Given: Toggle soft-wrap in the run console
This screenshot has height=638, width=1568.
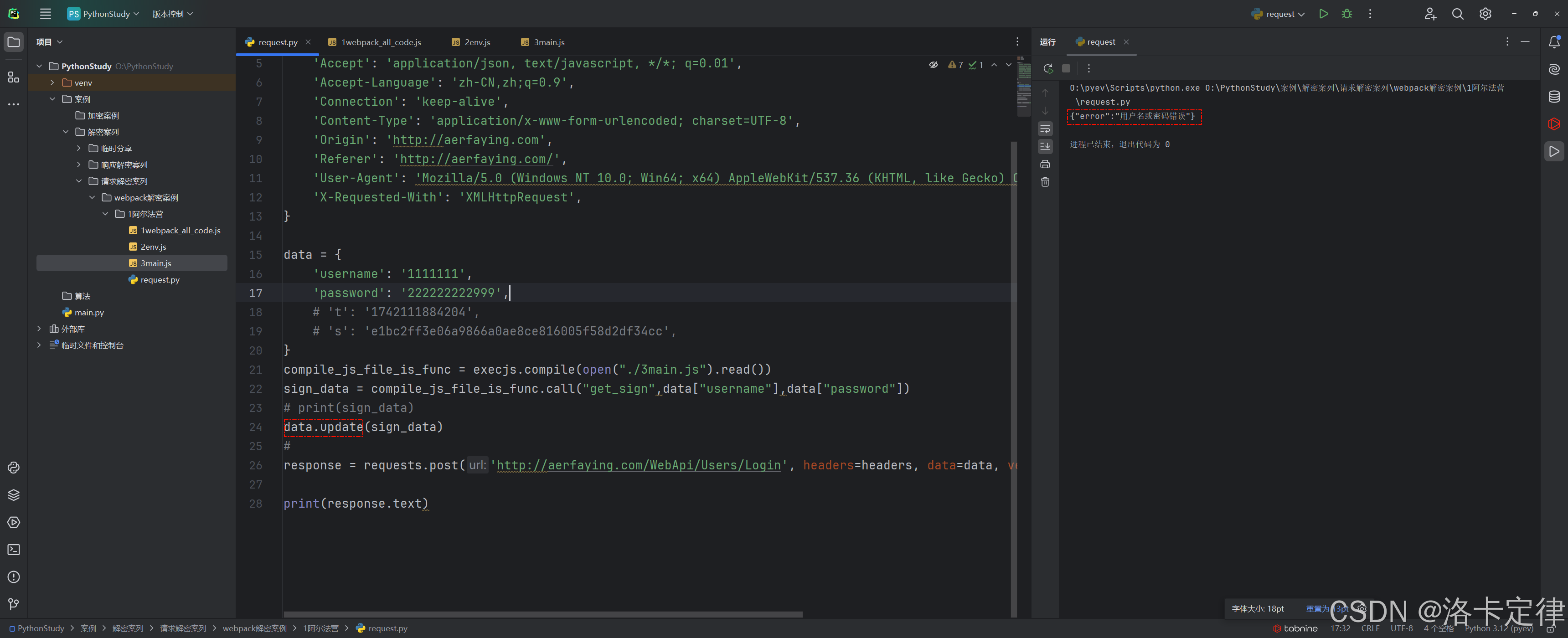Looking at the screenshot, I should click(x=1045, y=129).
